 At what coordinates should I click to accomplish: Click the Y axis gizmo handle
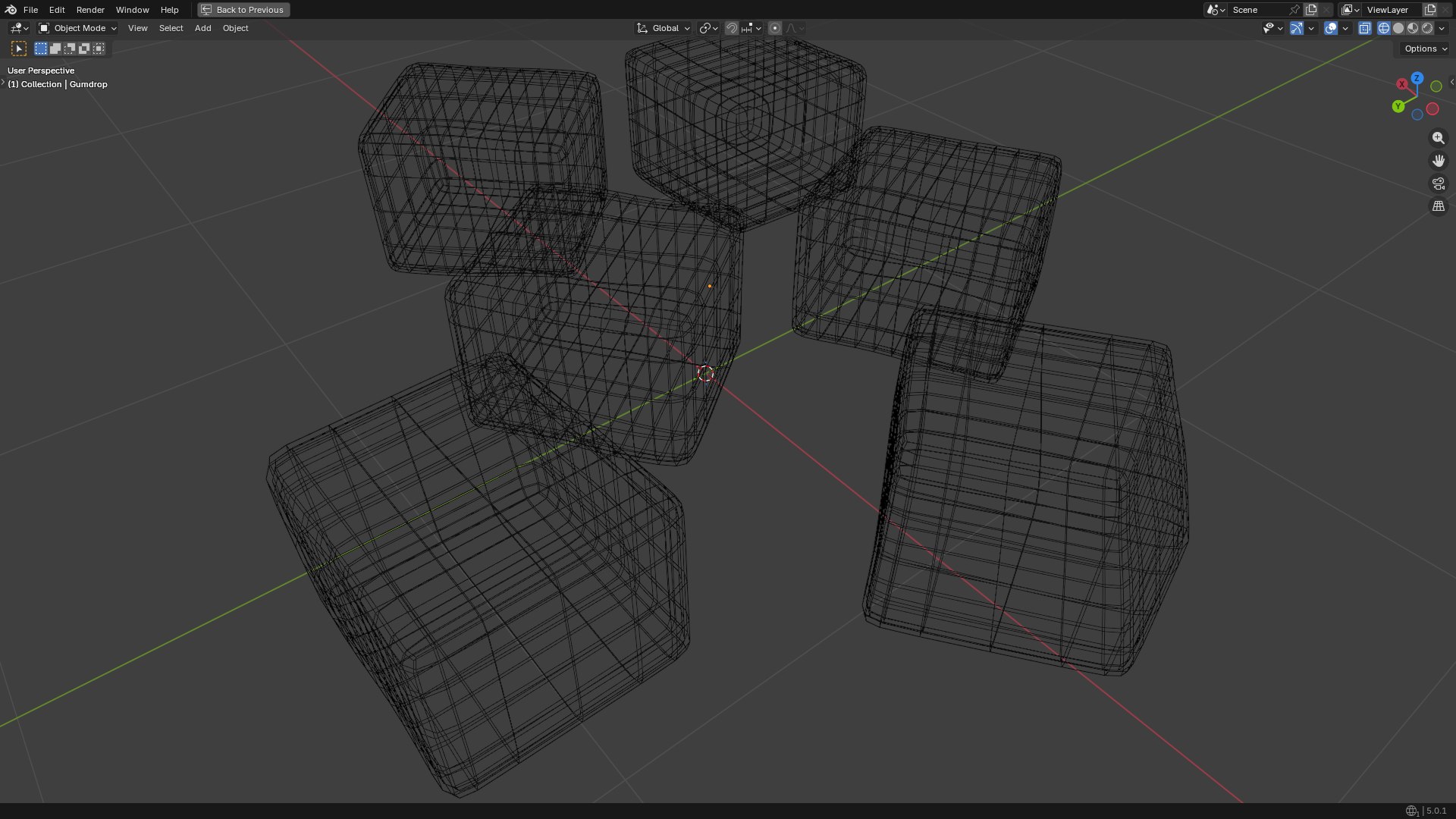coord(1398,107)
